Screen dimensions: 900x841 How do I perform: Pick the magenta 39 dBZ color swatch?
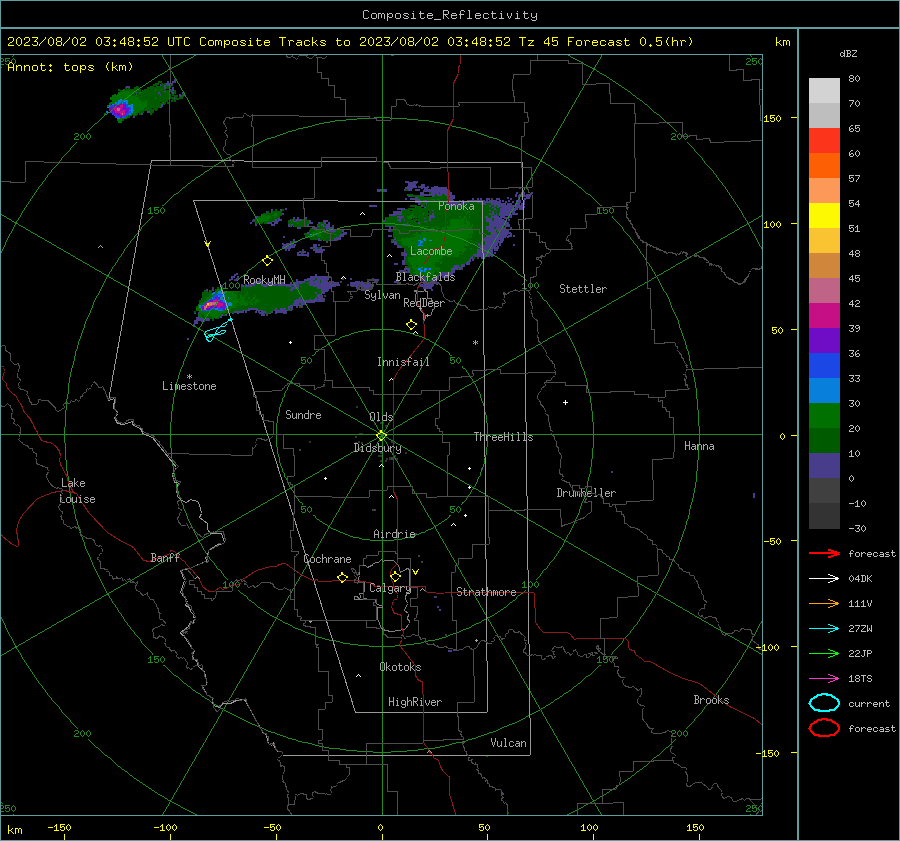point(824,316)
